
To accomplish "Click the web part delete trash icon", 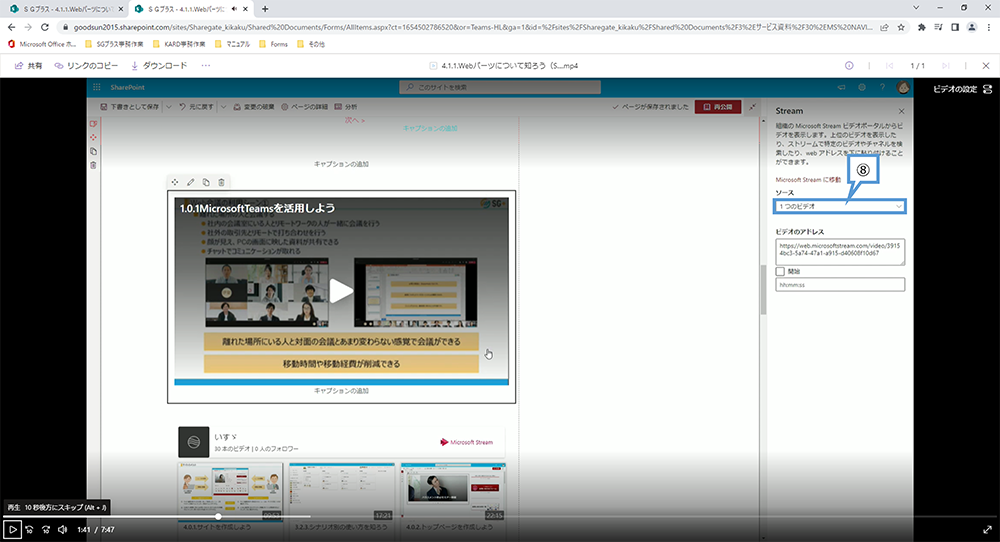I will point(221,182).
